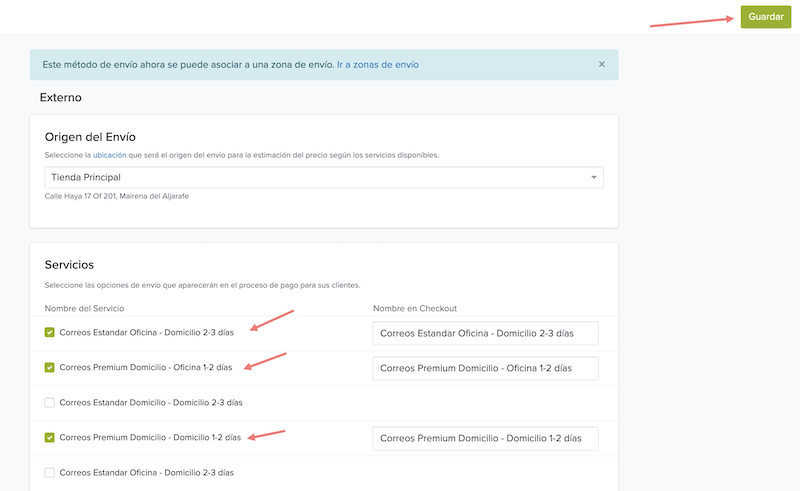
Task: Dismiss the blue shipping zone notice
Action: [x=601, y=64]
